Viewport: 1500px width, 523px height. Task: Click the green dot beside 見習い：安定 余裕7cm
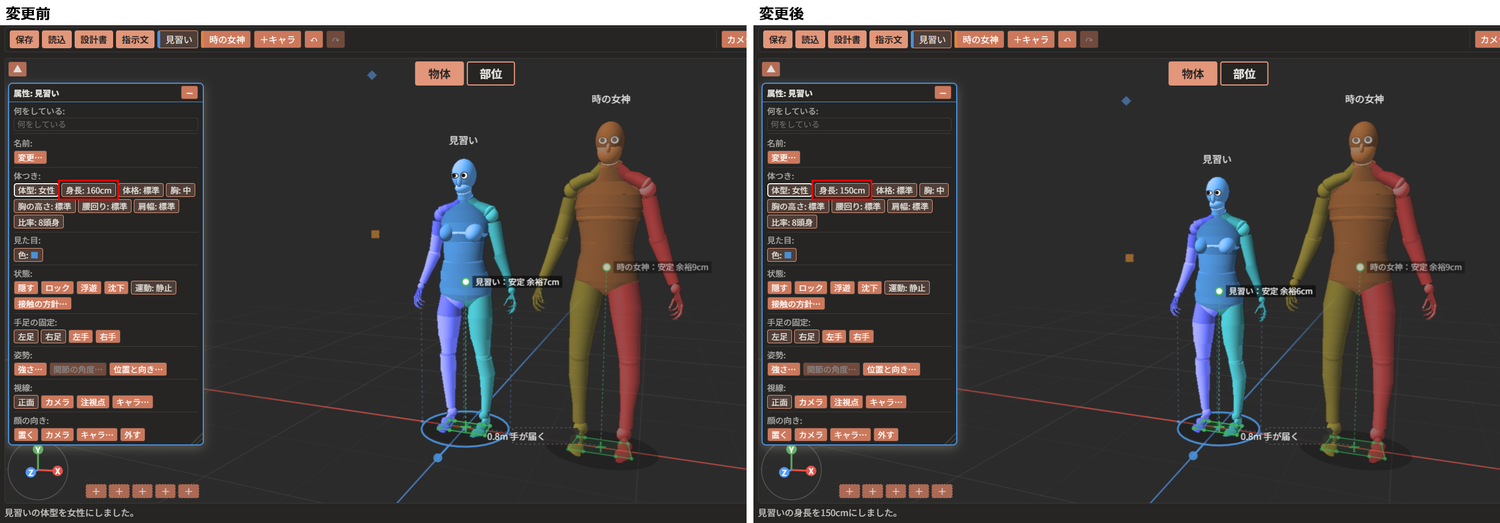coord(466,283)
